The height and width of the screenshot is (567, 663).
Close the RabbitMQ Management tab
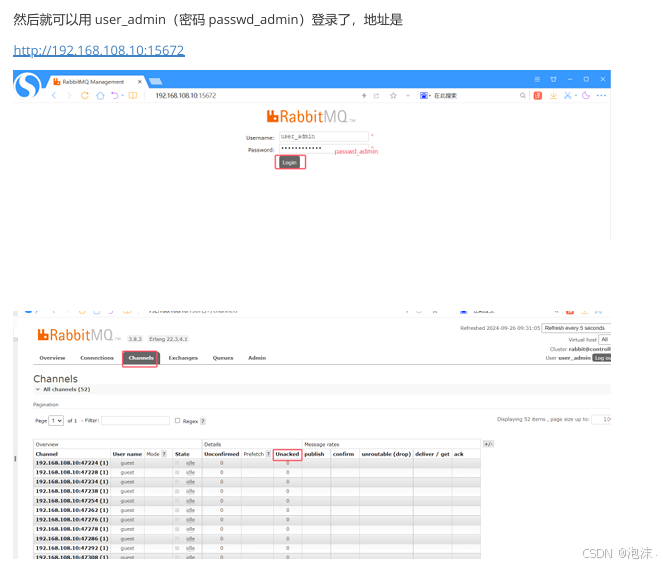tap(140, 82)
